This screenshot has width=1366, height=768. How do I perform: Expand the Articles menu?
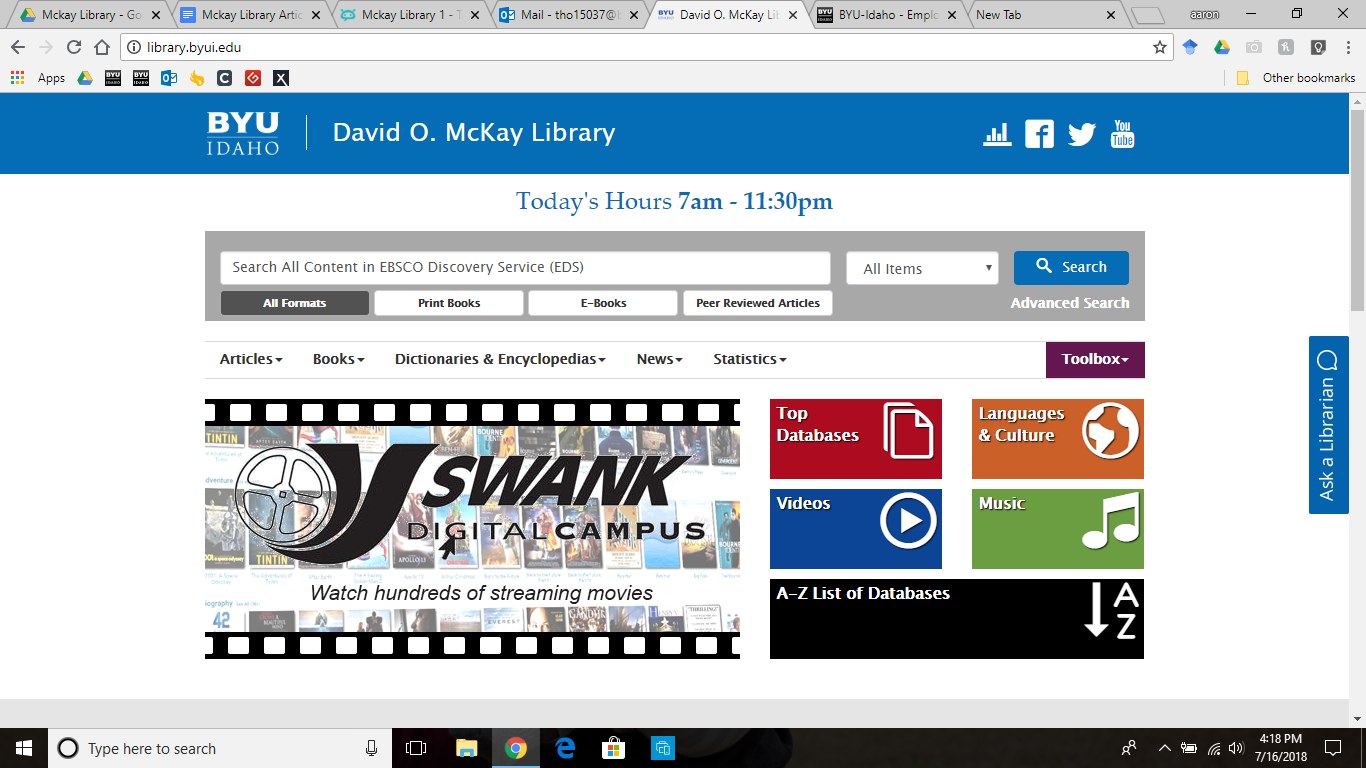(x=251, y=359)
